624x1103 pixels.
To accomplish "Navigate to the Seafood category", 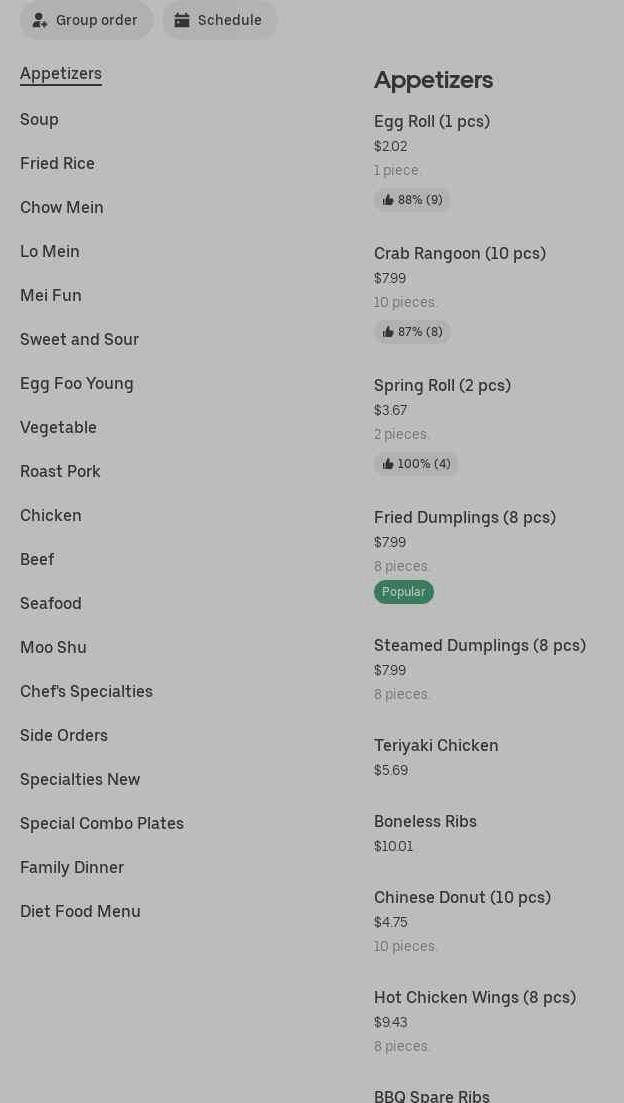I will coord(51,603).
